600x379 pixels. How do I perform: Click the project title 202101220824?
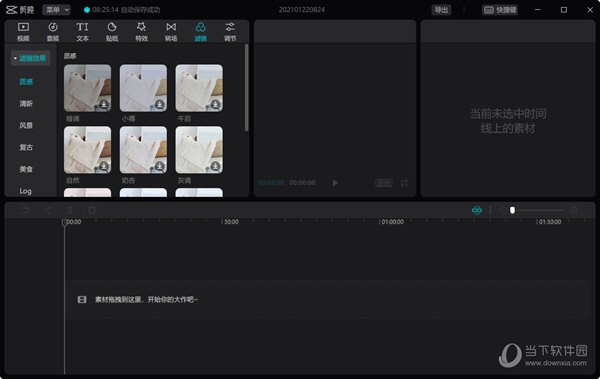pyautogui.click(x=302, y=10)
